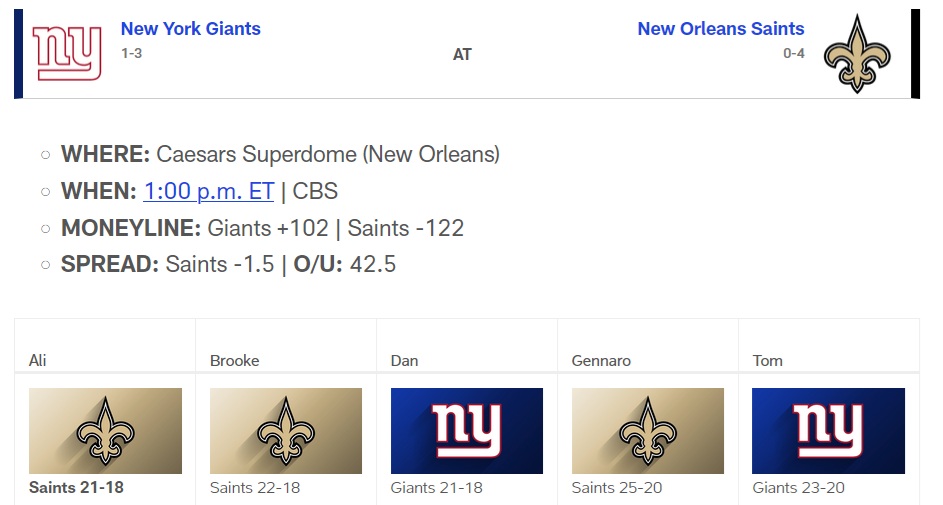
Task: Click the Brooke column header
Action: 235,360
